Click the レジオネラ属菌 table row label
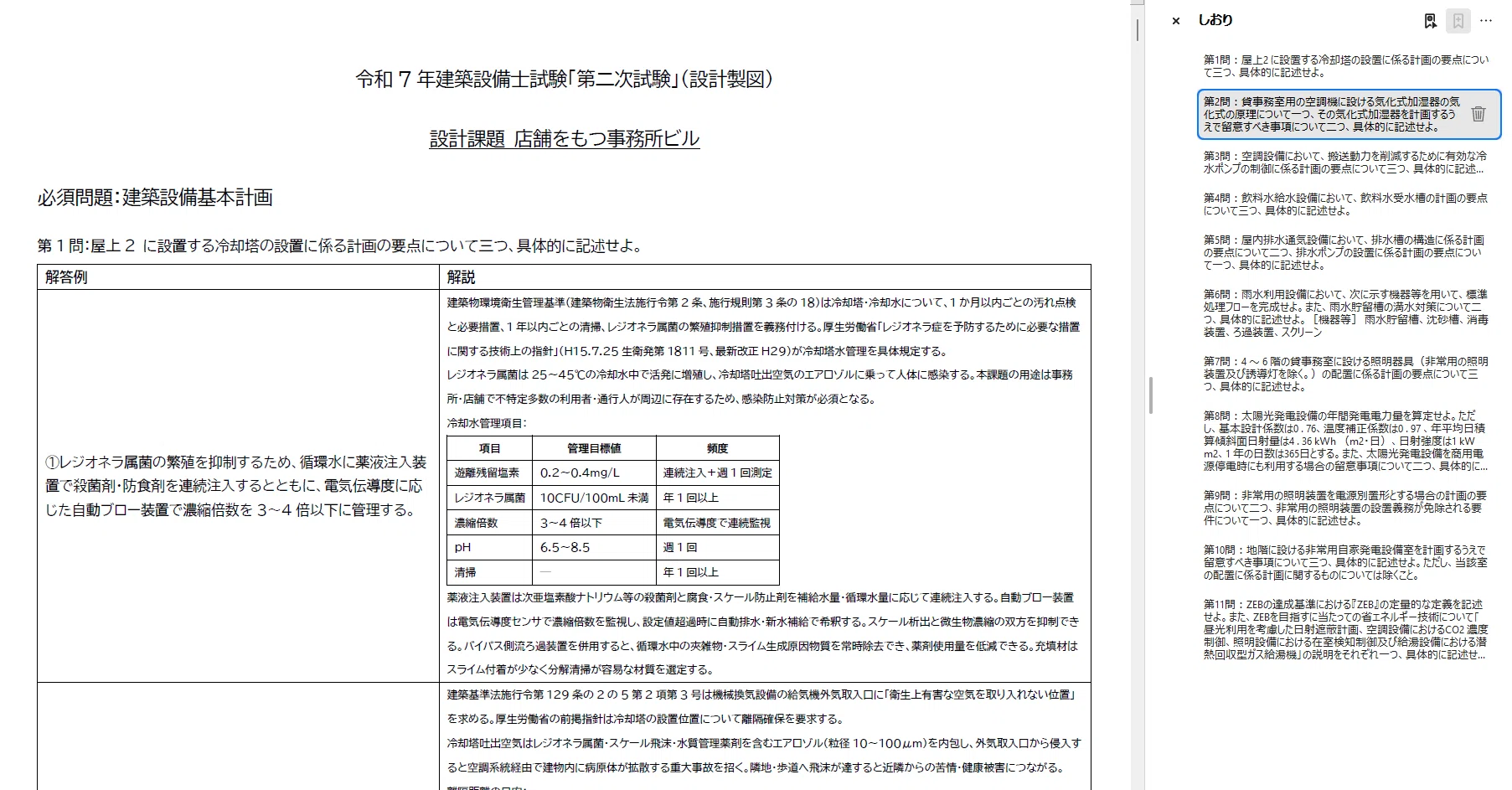The image size is (1512, 790). tap(490, 498)
